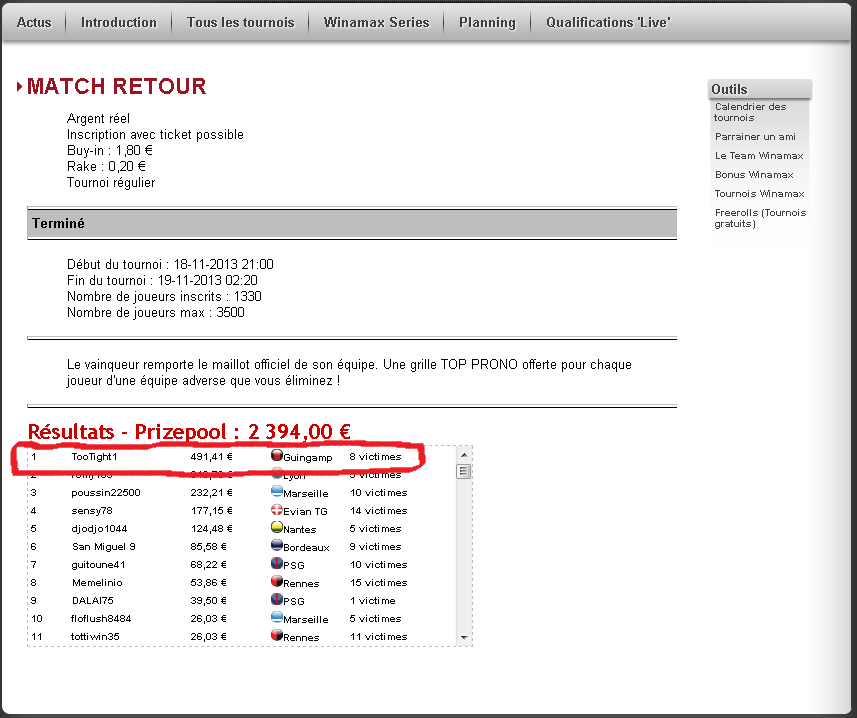Click 1 victime in DALAI75 row
The width and height of the screenshot is (857, 718).
[373, 601]
